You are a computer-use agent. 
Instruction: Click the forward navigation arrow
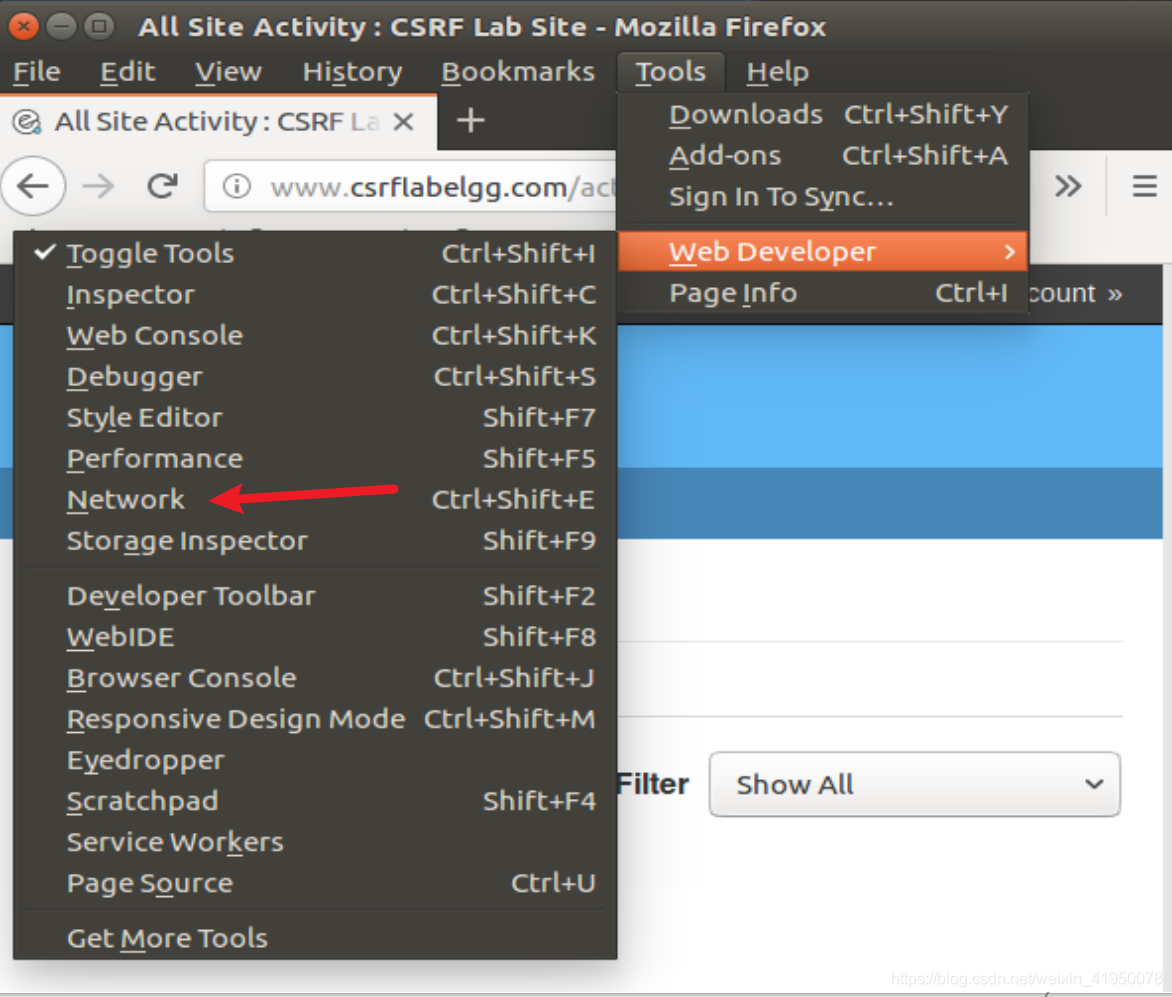[98, 186]
